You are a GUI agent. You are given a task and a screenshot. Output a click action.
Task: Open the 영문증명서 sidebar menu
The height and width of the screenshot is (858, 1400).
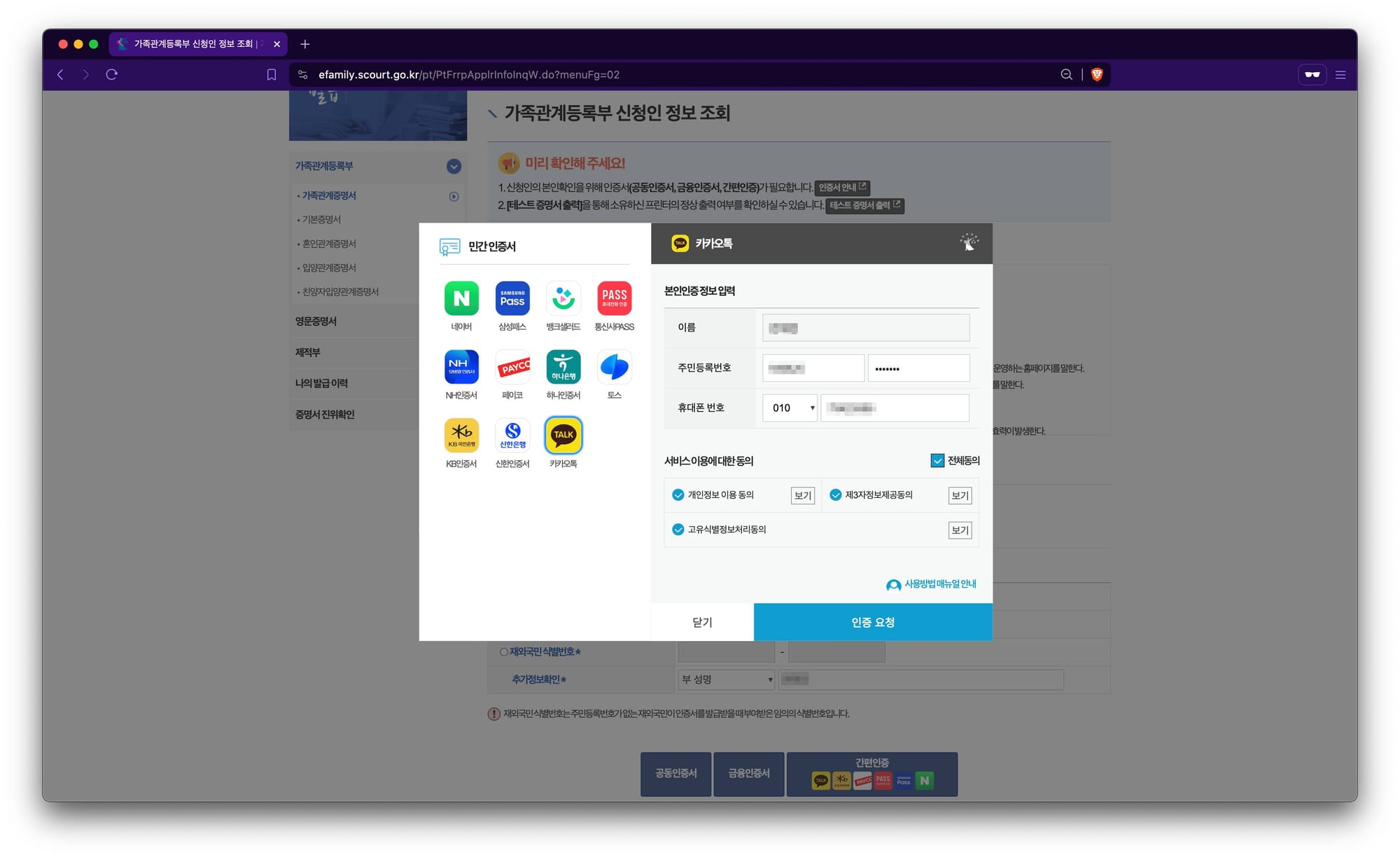(316, 321)
